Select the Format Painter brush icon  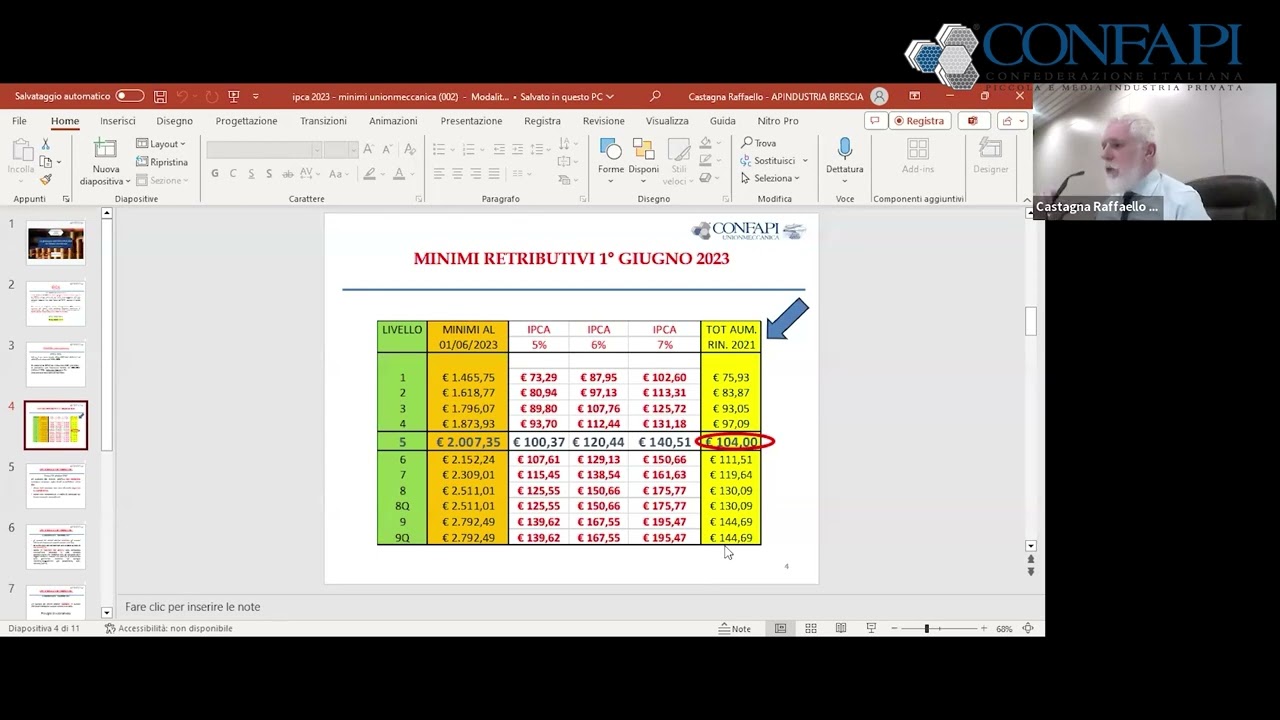pos(45,180)
